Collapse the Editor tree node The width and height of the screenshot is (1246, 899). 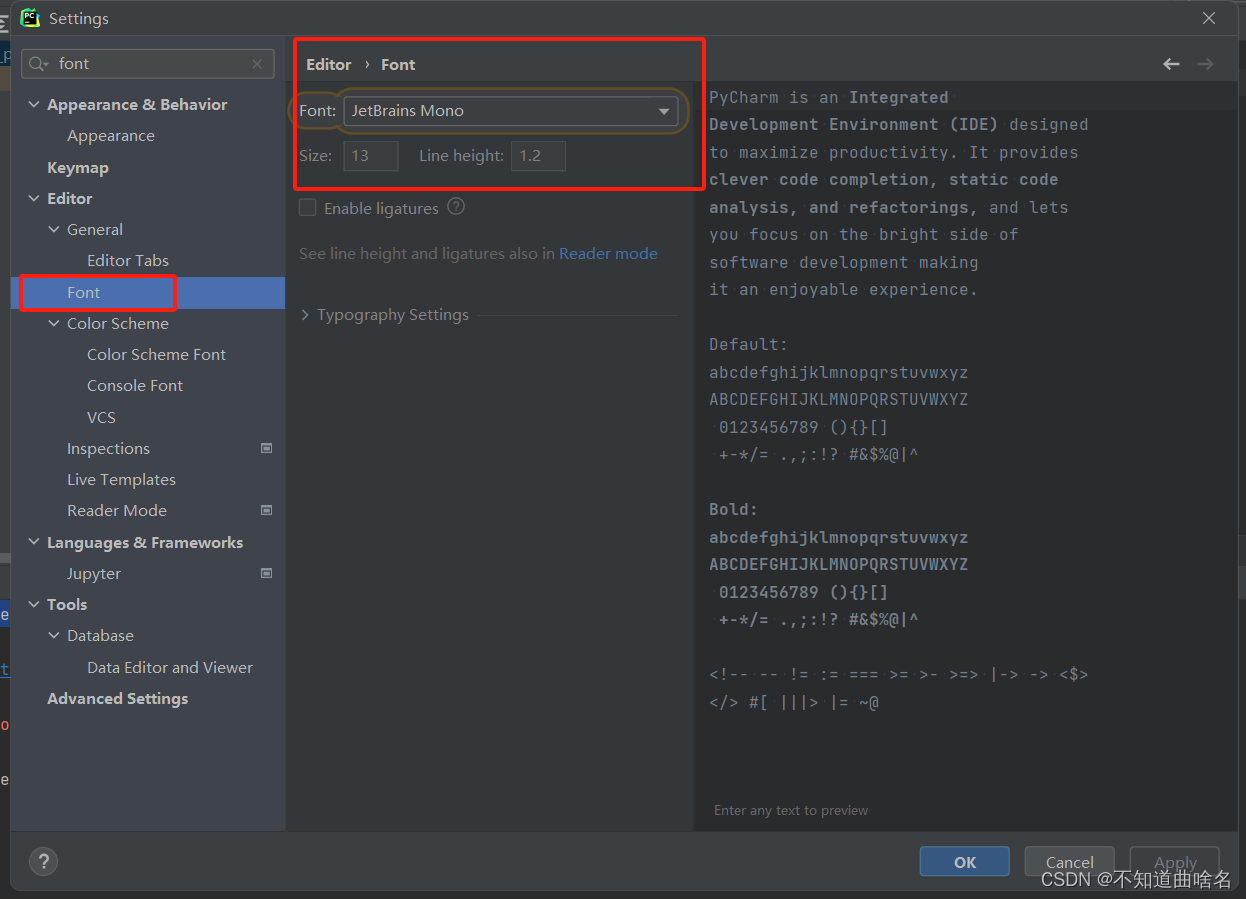tap(34, 199)
